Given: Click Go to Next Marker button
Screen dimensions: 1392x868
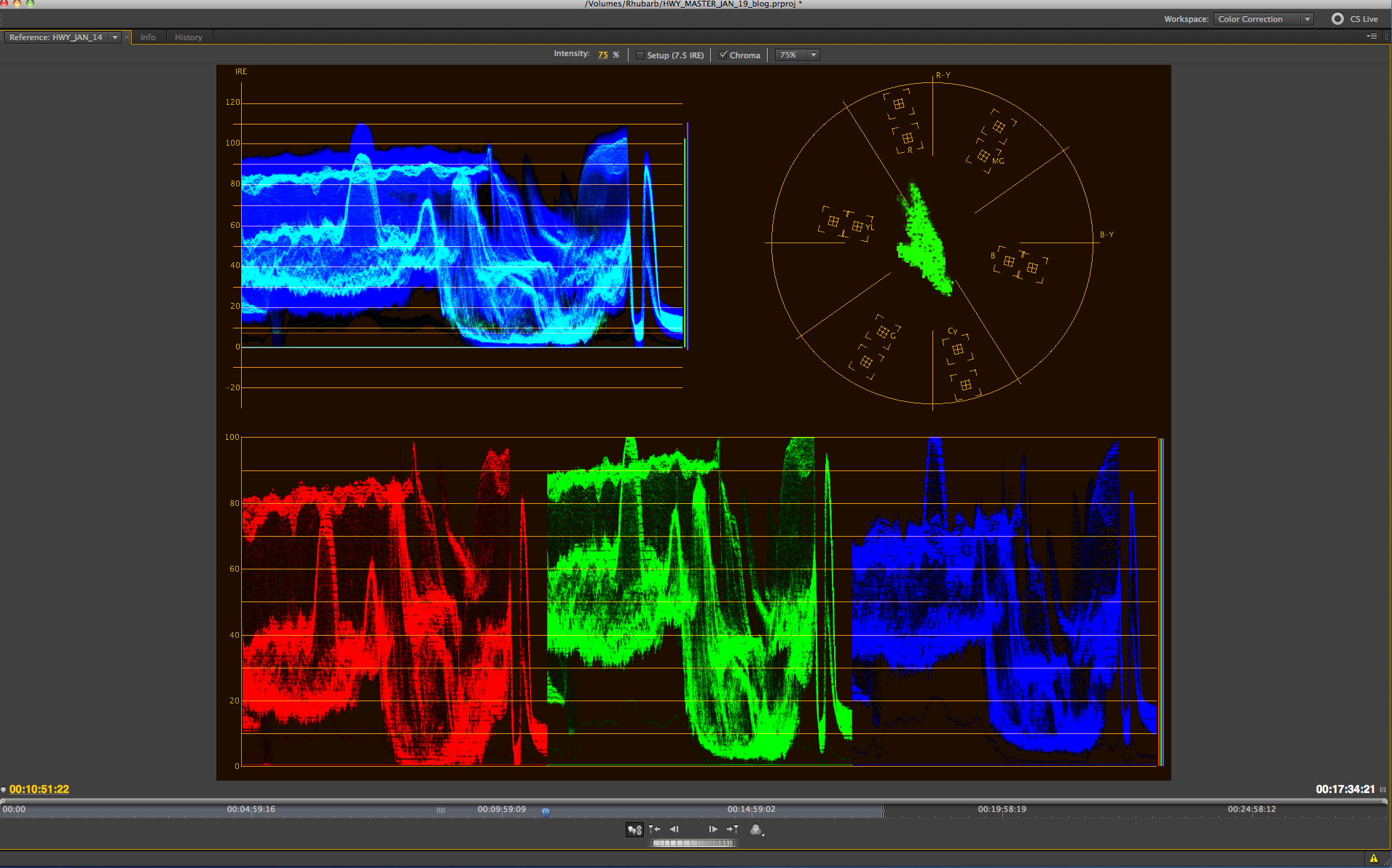Looking at the screenshot, I should click(732, 829).
